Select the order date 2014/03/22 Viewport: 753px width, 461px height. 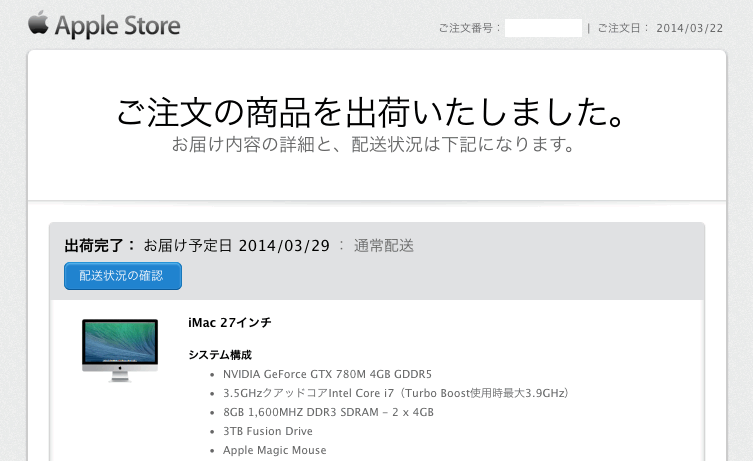[x=690, y=28]
